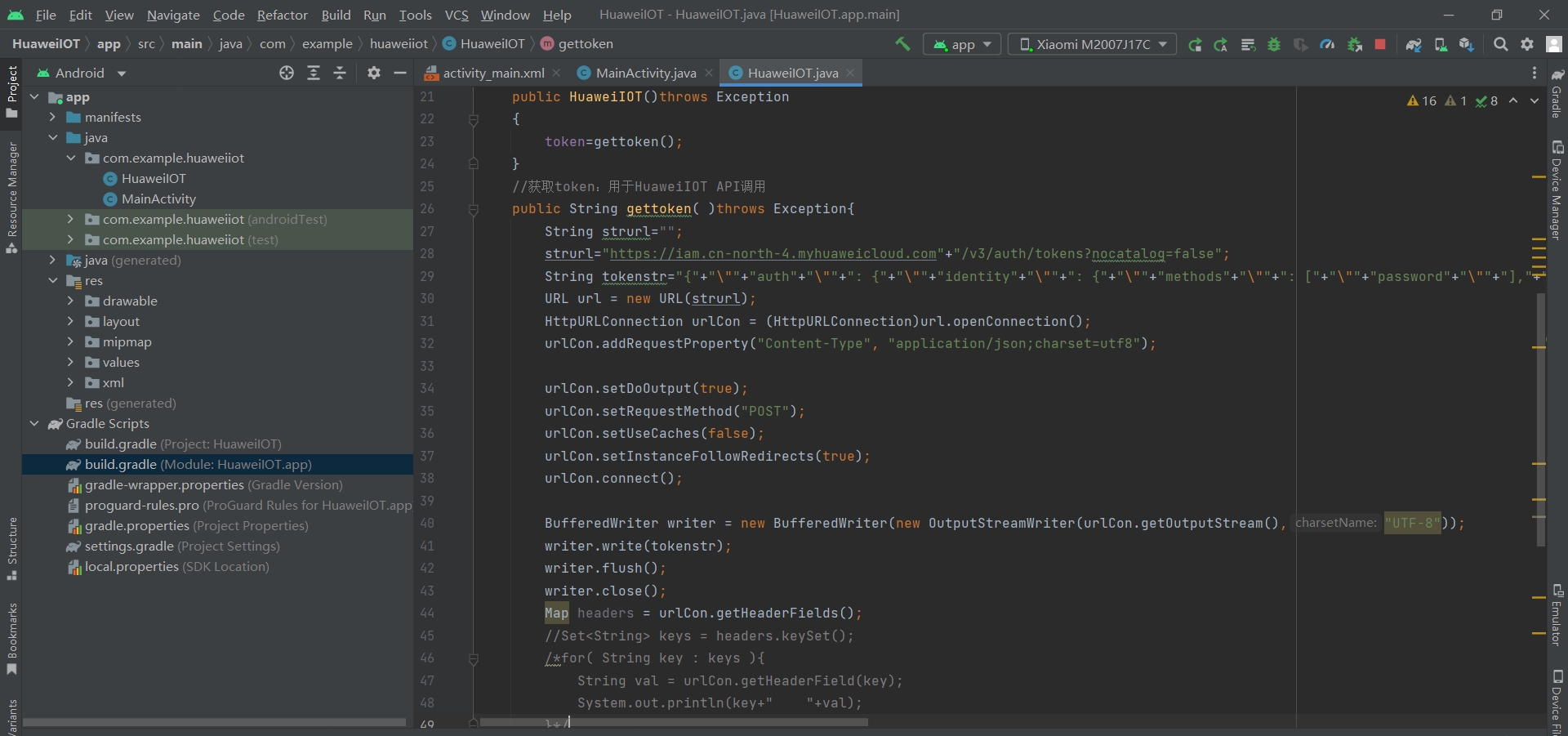Viewport: 1568px width, 736px height.
Task: Select MainActivity in the project tree
Action: coord(158,199)
